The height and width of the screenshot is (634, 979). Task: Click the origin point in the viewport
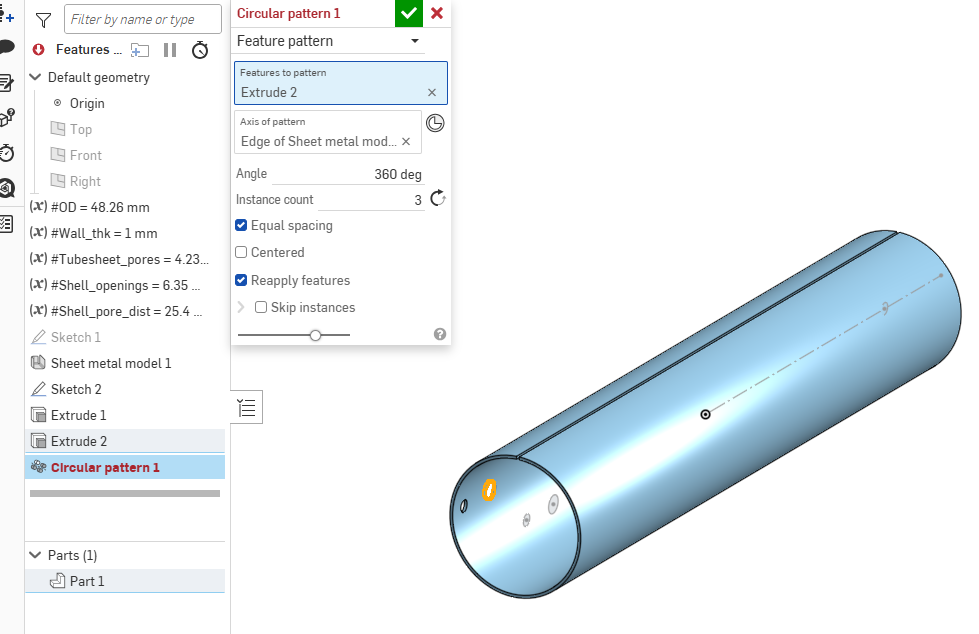pyautogui.click(x=706, y=414)
